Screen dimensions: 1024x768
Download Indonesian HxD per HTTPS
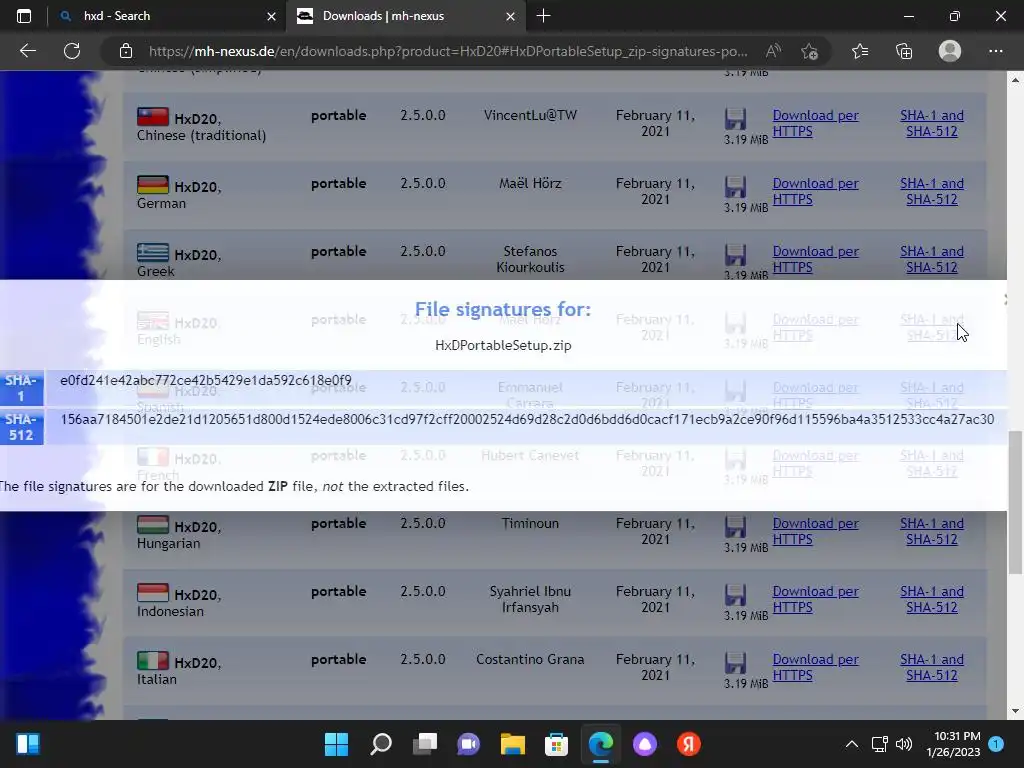click(x=816, y=599)
